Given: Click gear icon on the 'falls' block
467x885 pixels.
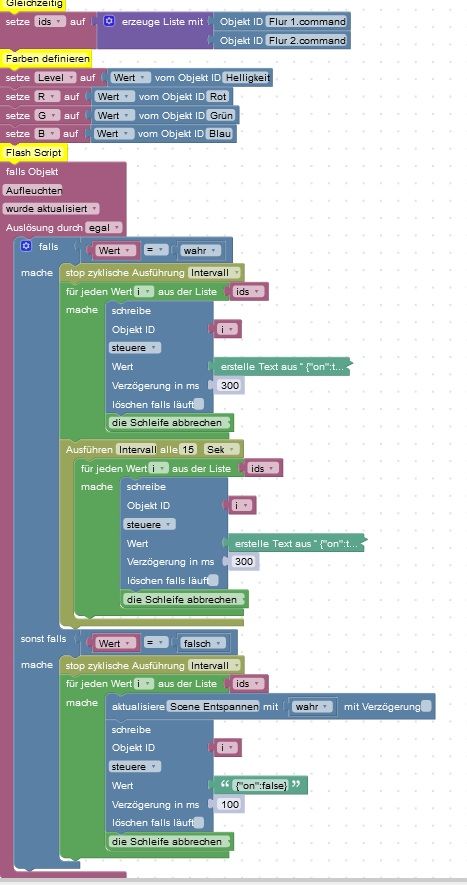Looking at the screenshot, I should 25,246.
